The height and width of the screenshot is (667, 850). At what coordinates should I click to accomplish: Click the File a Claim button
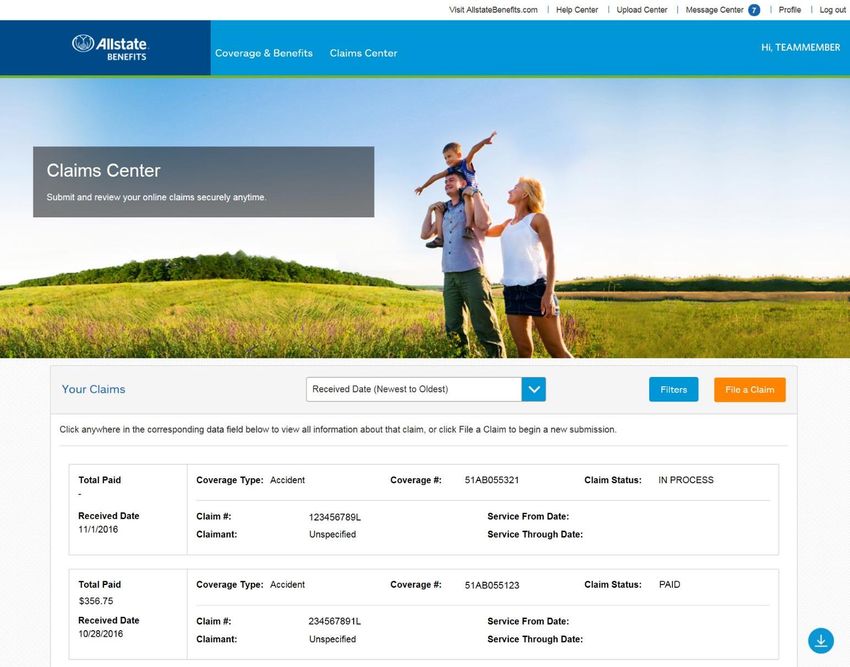point(749,389)
